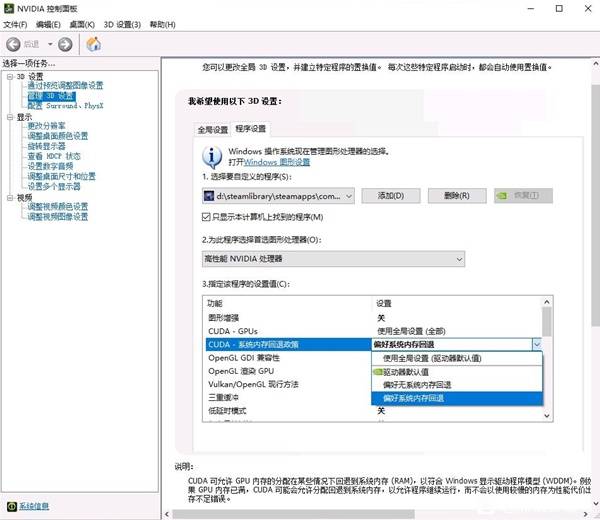Select 偏好无系统内存回退 in the dropdown list
The width and height of the screenshot is (600, 520).
tap(417, 384)
